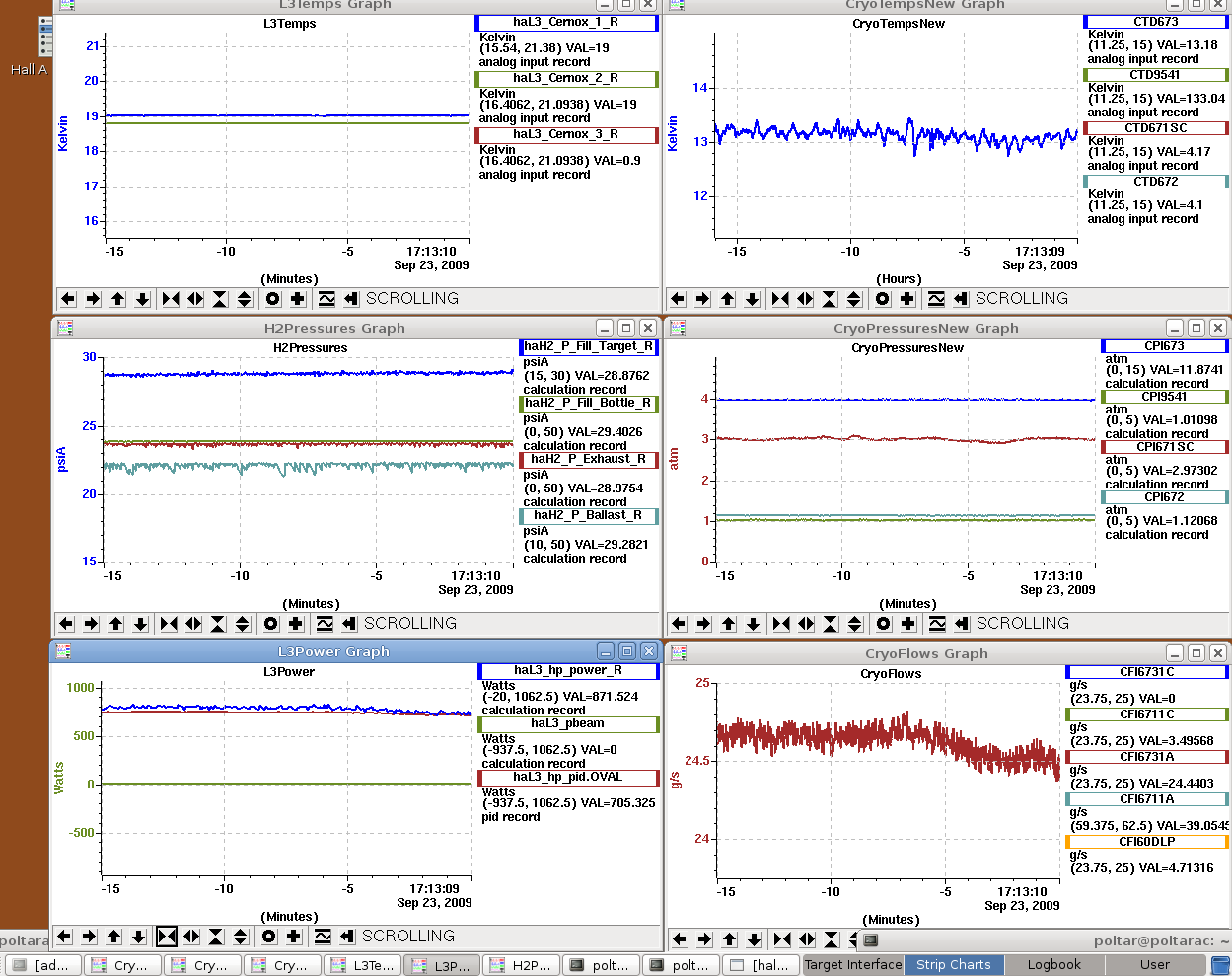
Task: Select the CTD9541 curve legend in CryoTempsNew
Action: pos(1156,75)
